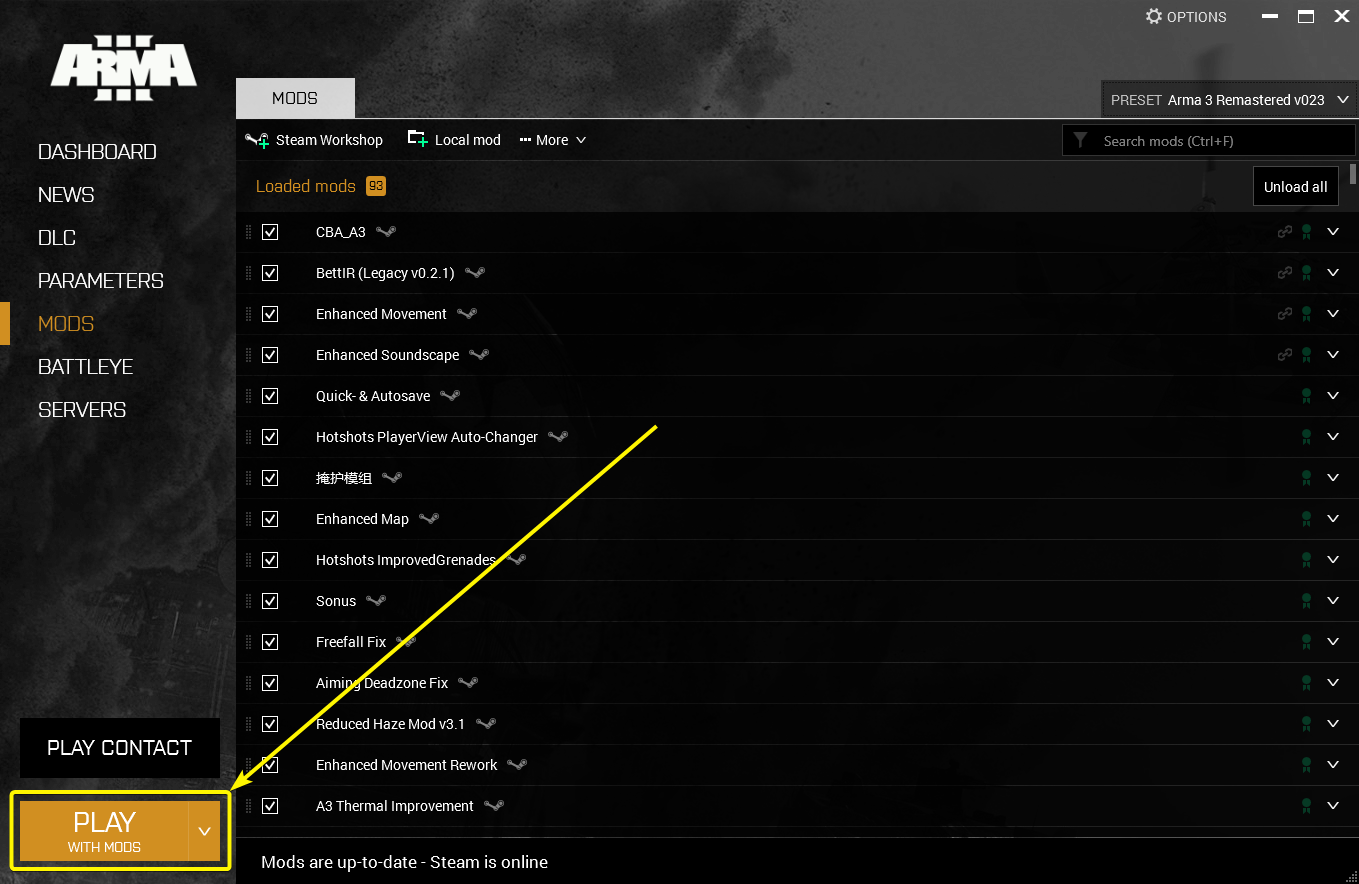The image size is (1359, 884).
Task: Click the drag handle of the CBA_A3 row
Action: [249, 232]
